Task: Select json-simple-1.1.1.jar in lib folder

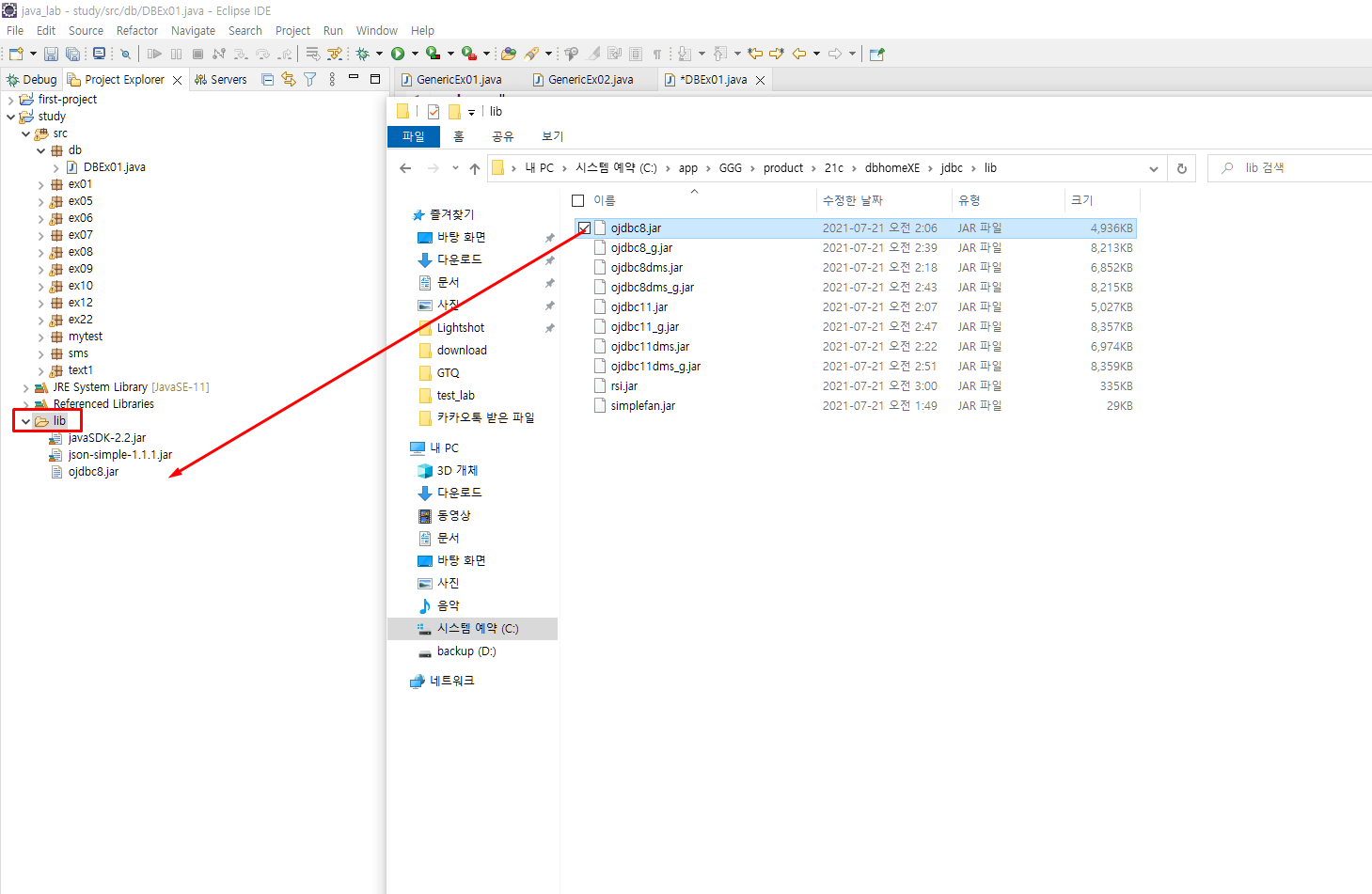Action: [119, 455]
